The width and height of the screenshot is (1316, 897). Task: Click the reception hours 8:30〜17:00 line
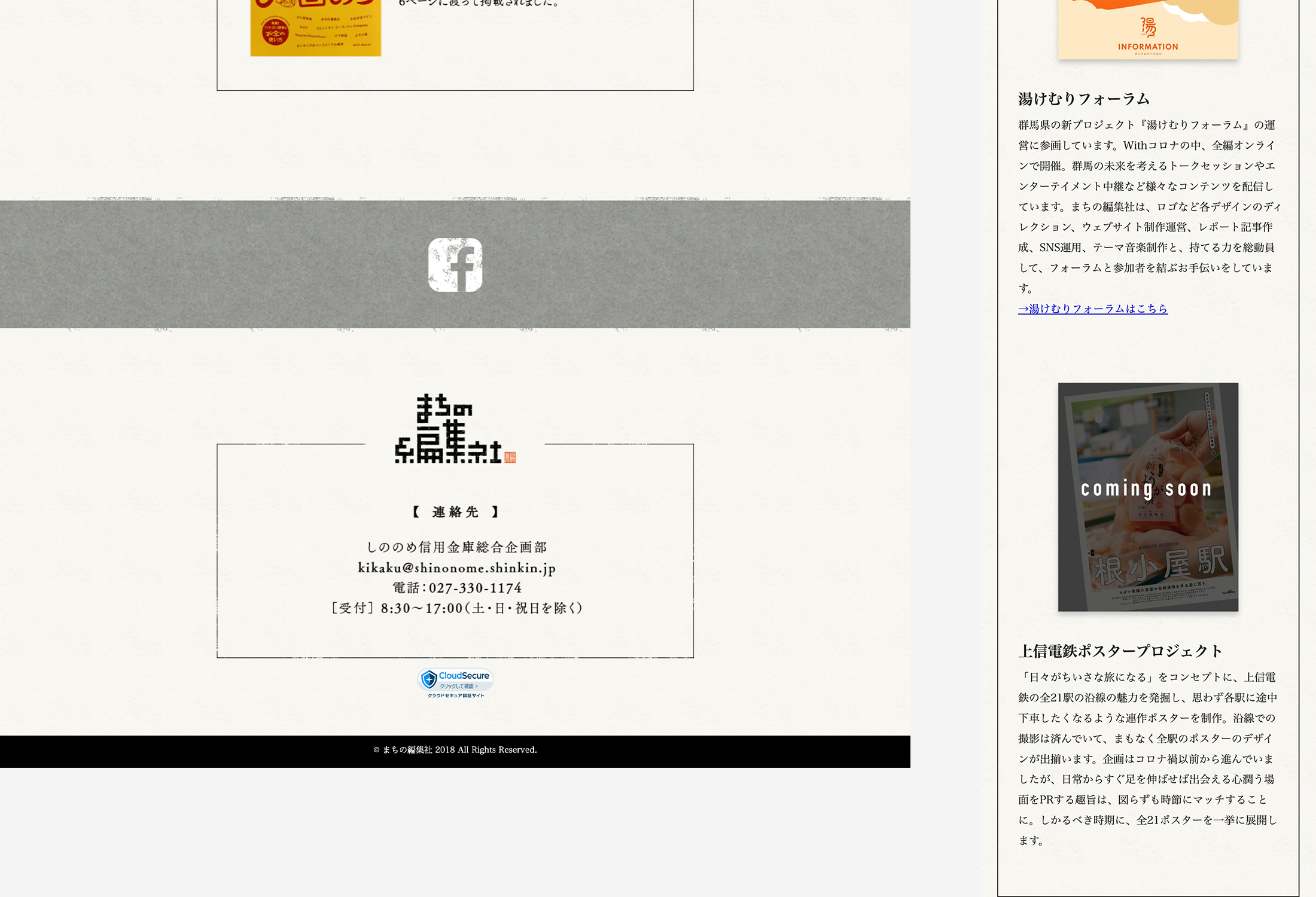point(456,608)
